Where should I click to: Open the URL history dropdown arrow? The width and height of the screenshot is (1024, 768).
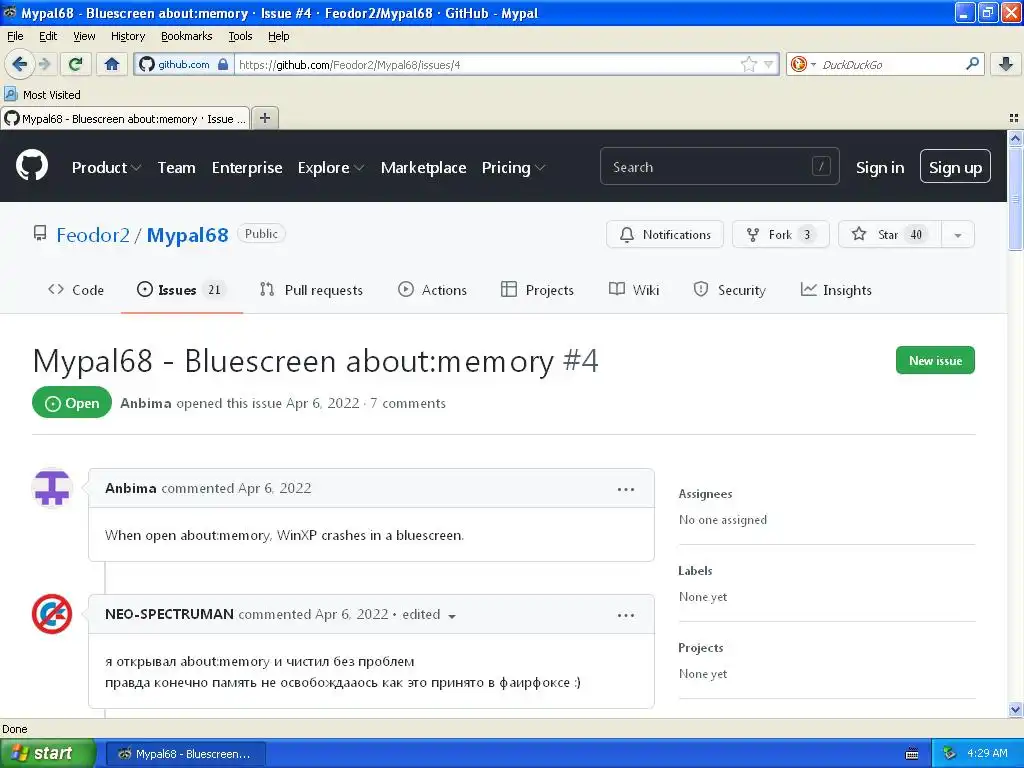coord(769,64)
